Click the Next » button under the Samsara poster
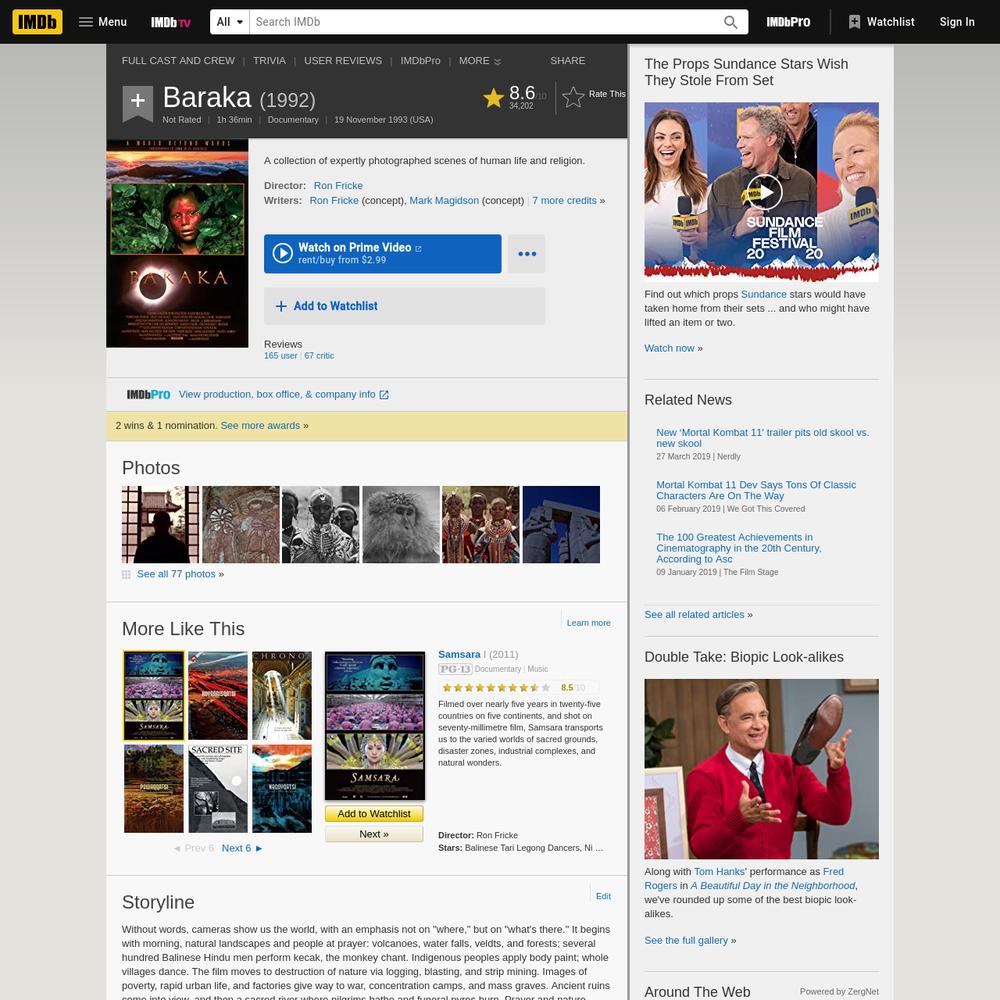The image size is (1000, 1000). 374,834
